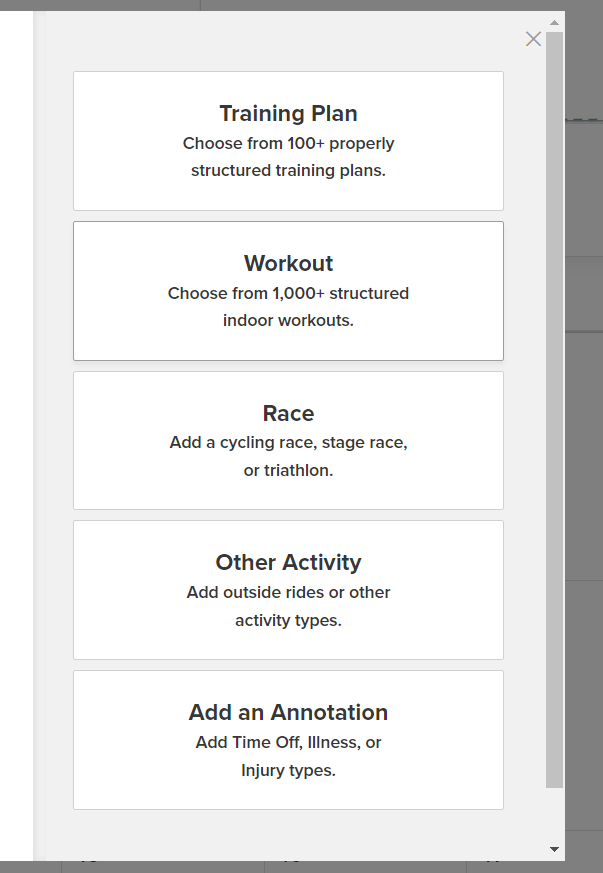Click "Add Time Off, Illness, or Injury" description

click(x=288, y=756)
